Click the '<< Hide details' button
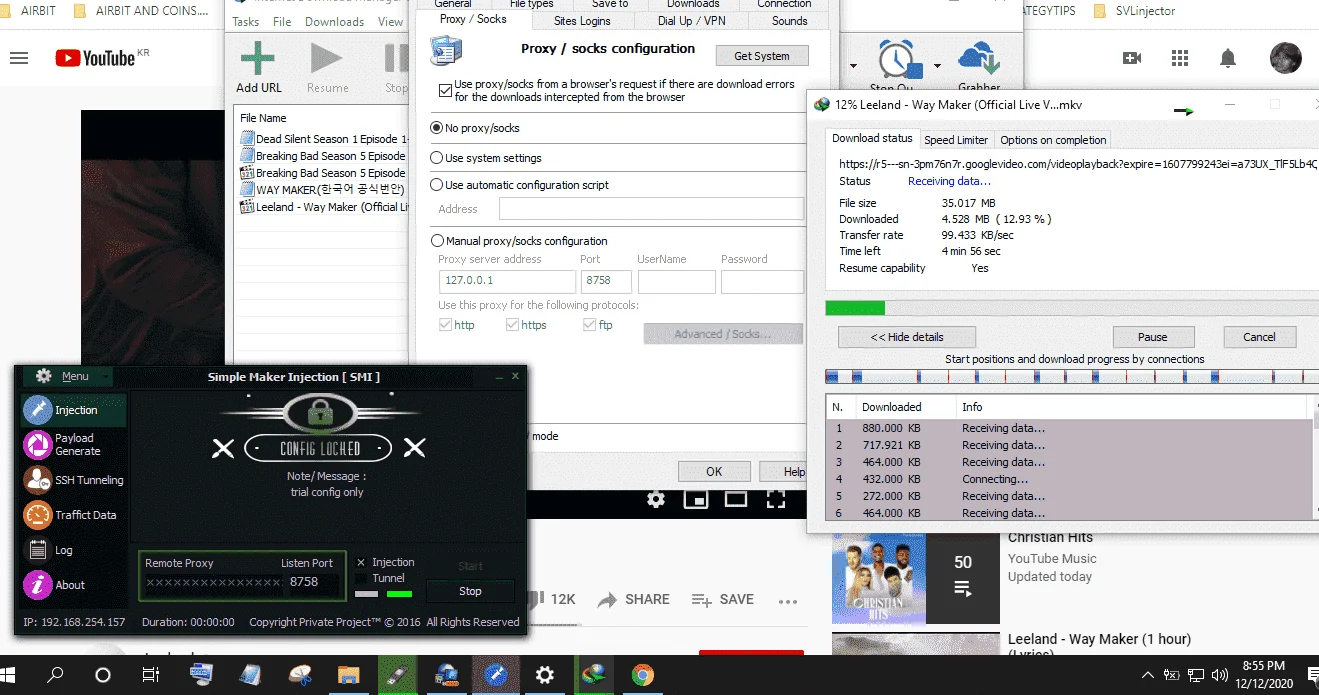This screenshot has height=695, width=1319. point(907,337)
